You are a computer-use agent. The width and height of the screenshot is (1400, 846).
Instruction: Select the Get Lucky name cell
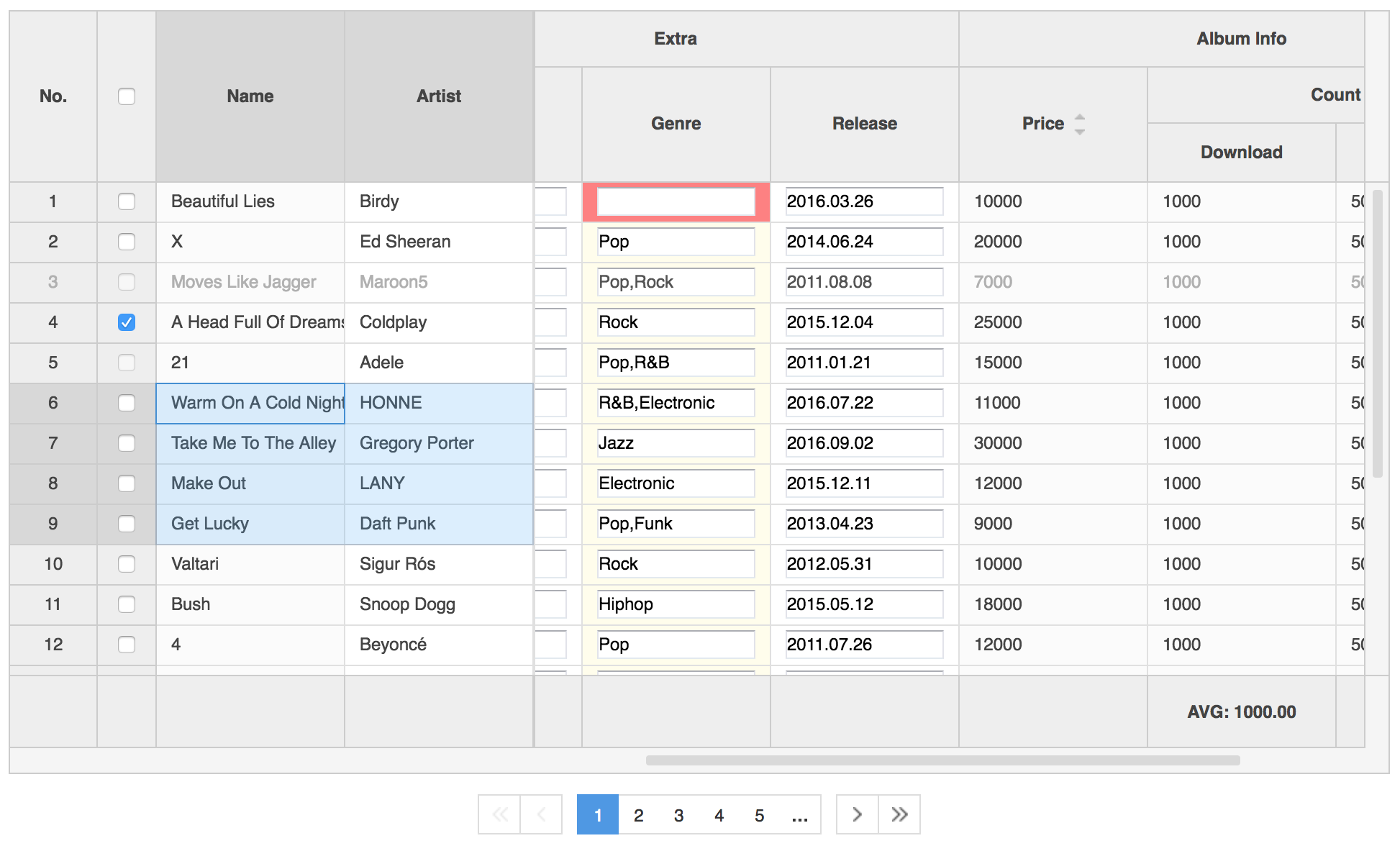[250, 524]
